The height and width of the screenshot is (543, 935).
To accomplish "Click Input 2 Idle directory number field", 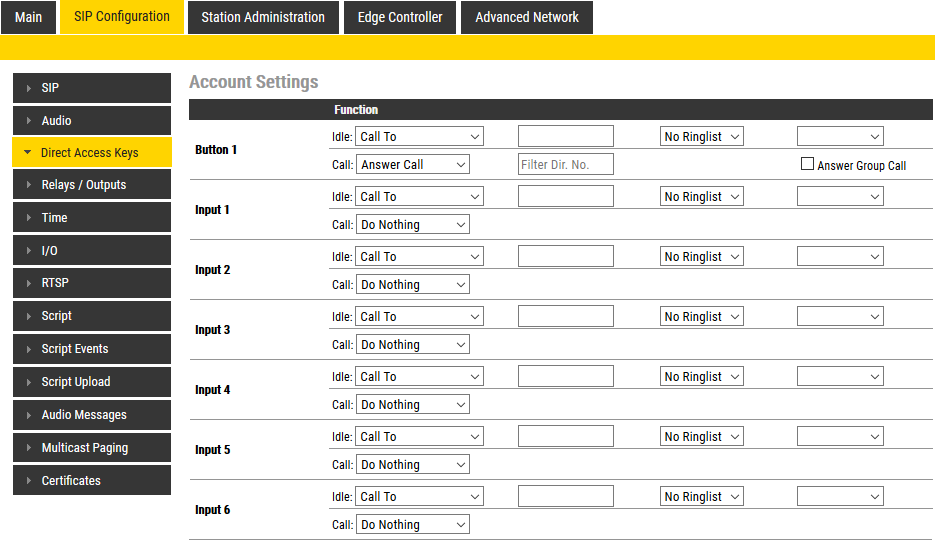I will (565, 257).
